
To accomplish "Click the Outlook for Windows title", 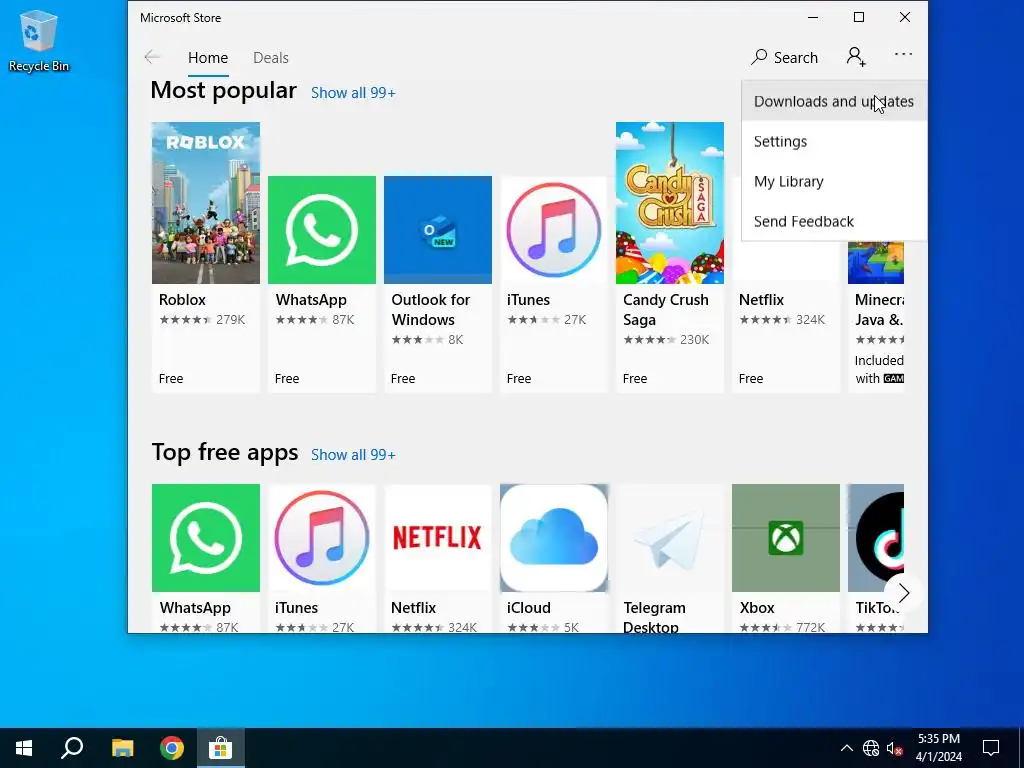I will coord(430,310).
